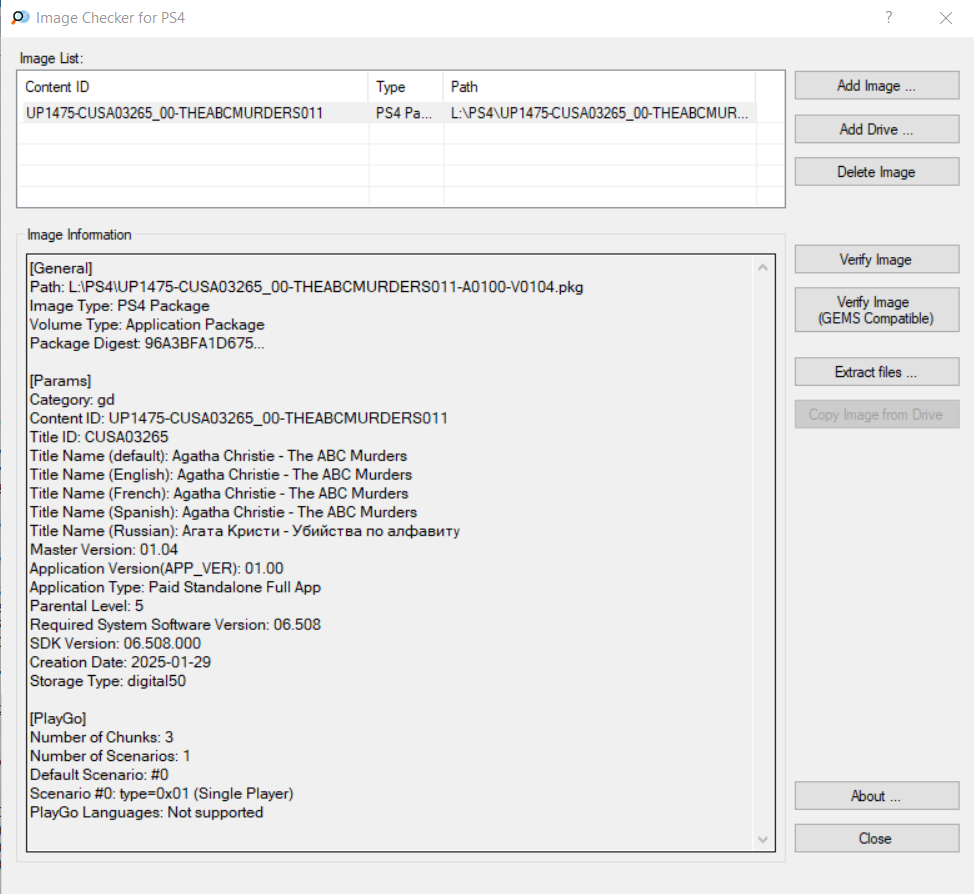The width and height of the screenshot is (974, 894).
Task: Click the About button
Action: pyautogui.click(x=876, y=796)
